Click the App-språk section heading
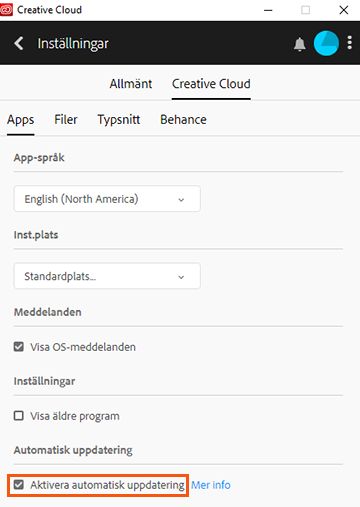Screen dimensions: 360x507 click(x=39, y=157)
